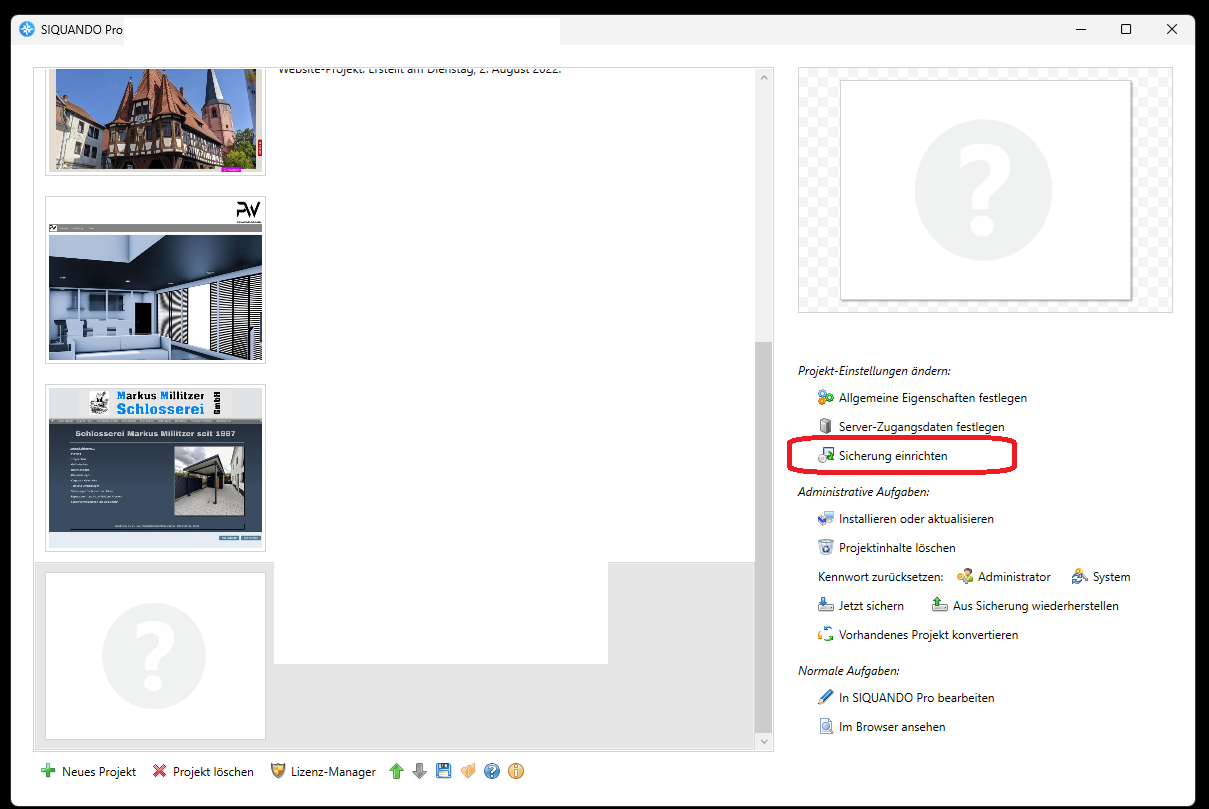The image size is (1209, 809).
Task: Reset the Administrator password
Action: (1004, 577)
